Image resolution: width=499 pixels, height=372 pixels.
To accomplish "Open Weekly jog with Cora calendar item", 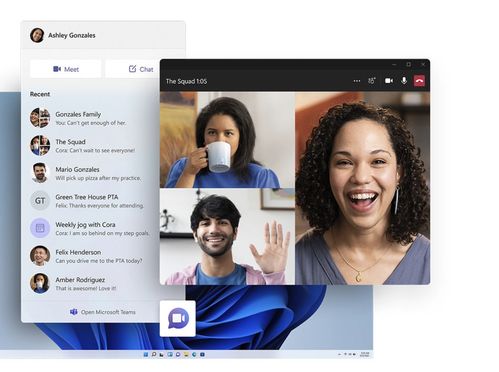I will 91,228.
